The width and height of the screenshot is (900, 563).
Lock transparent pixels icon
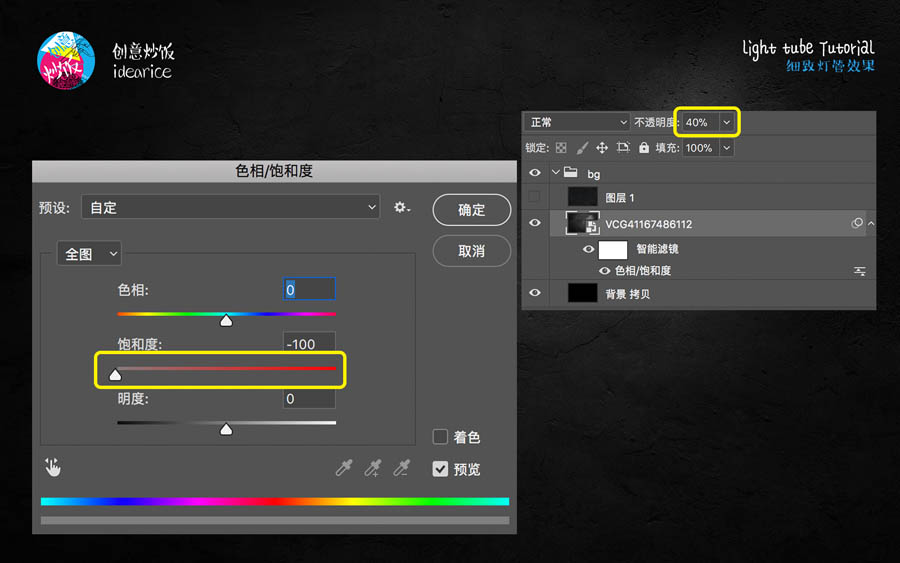tap(561, 148)
